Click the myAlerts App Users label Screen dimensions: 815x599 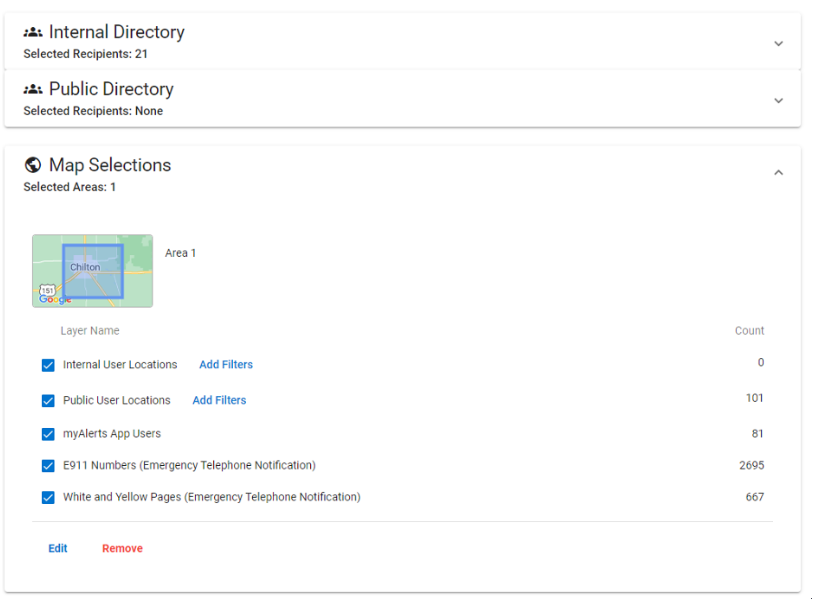tap(112, 434)
